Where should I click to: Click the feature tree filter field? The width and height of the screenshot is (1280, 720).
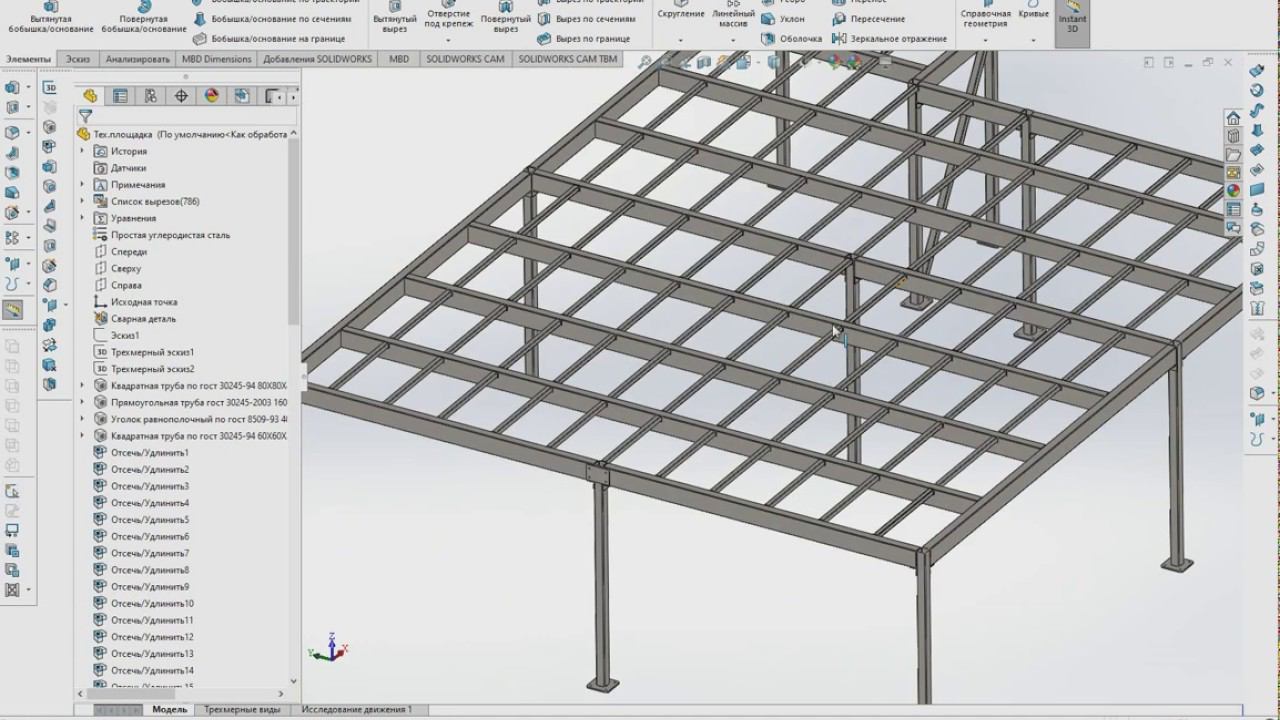[x=190, y=116]
